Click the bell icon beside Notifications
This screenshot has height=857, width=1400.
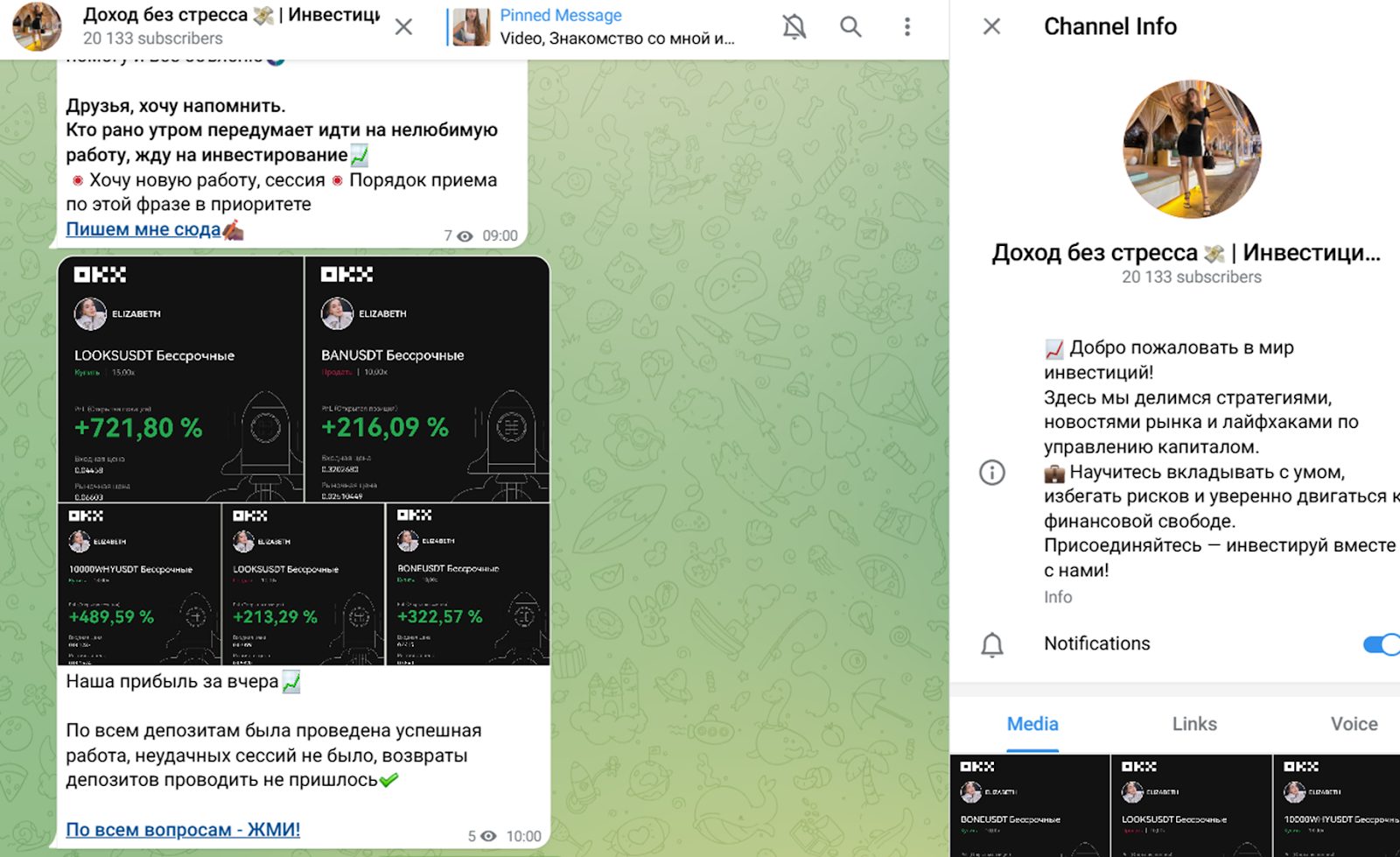click(x=991, y=645)
